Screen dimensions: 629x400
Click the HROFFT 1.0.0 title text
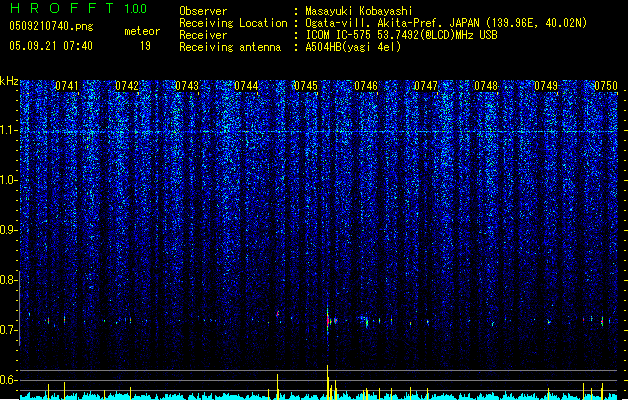coord(78,8)
